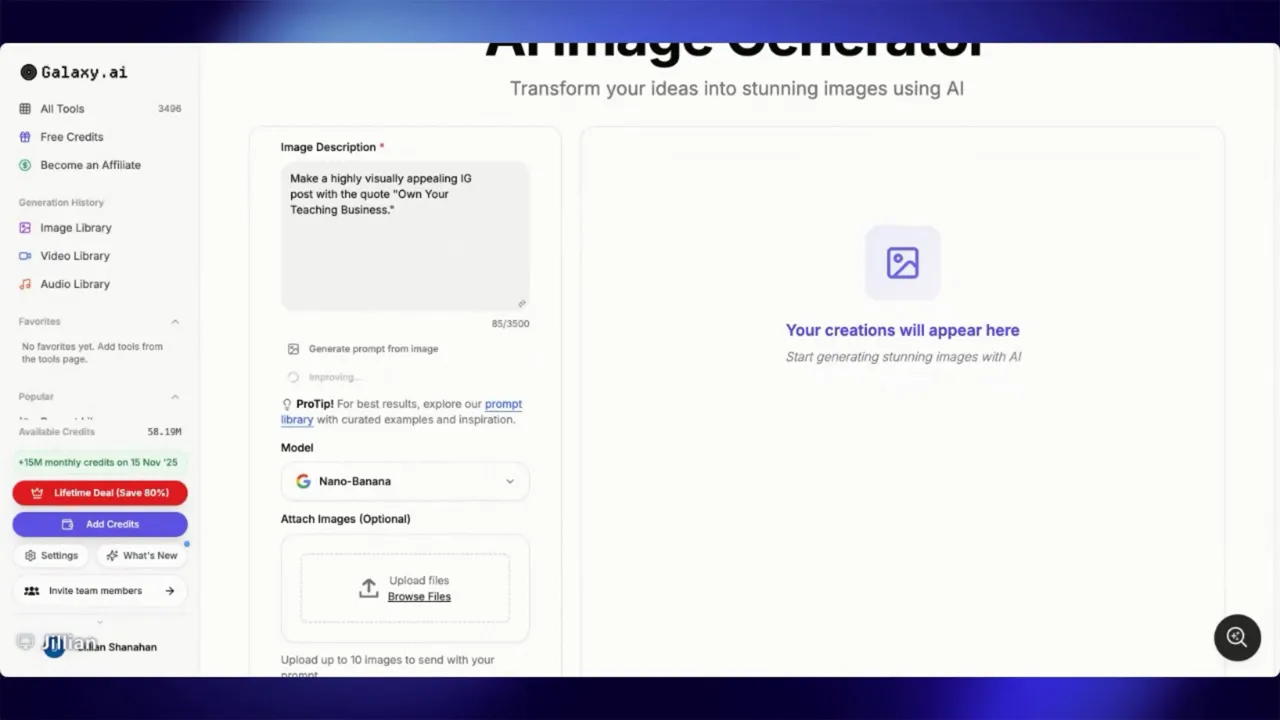This screenshot has width=1280, height=720.
Task: Click the magnifier zoom icon bottom right
Action: point(1237,637)
